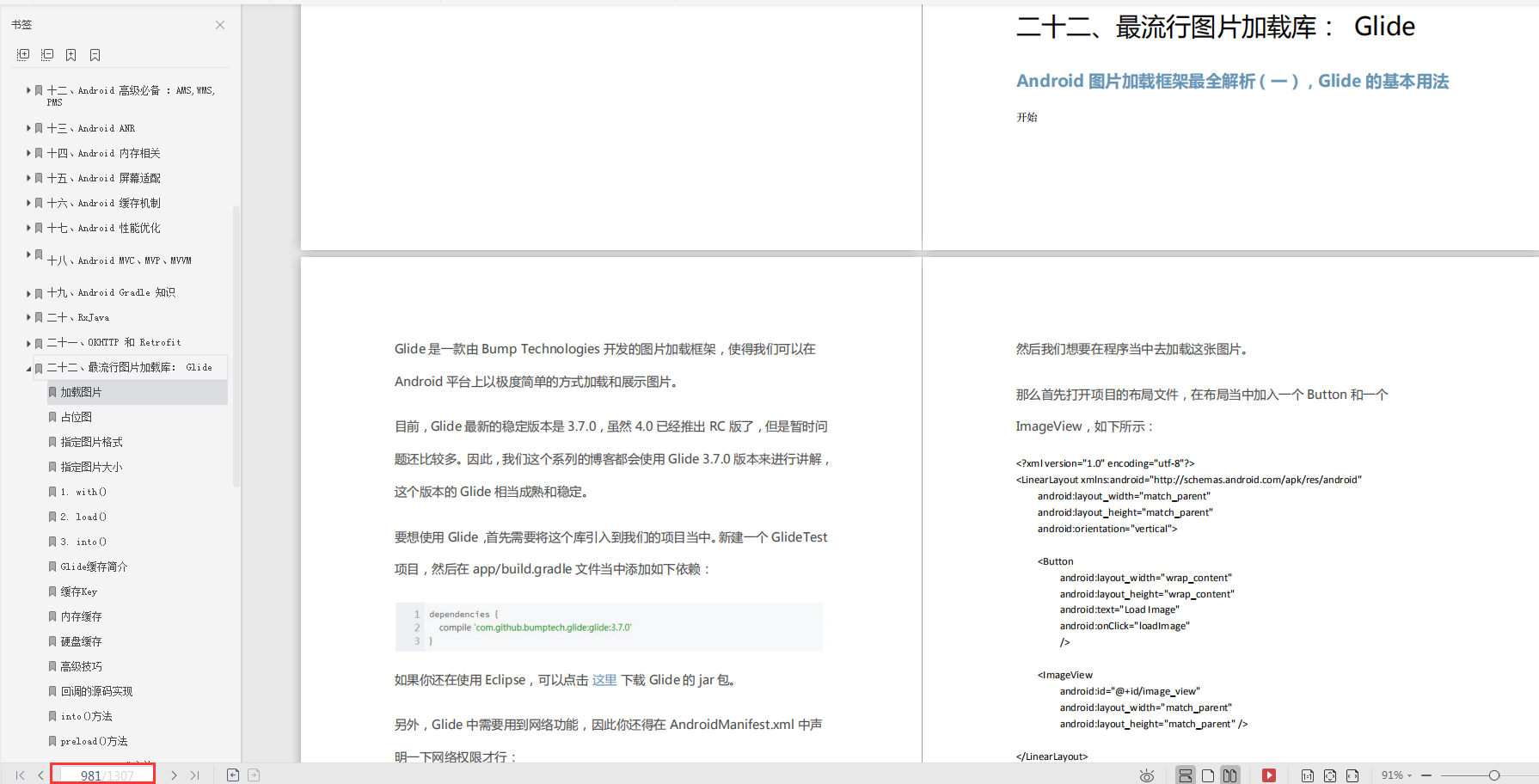Click the add bookmark icon
The height and width of the screenshot is (784, 1539).
[x=71, y=55]
